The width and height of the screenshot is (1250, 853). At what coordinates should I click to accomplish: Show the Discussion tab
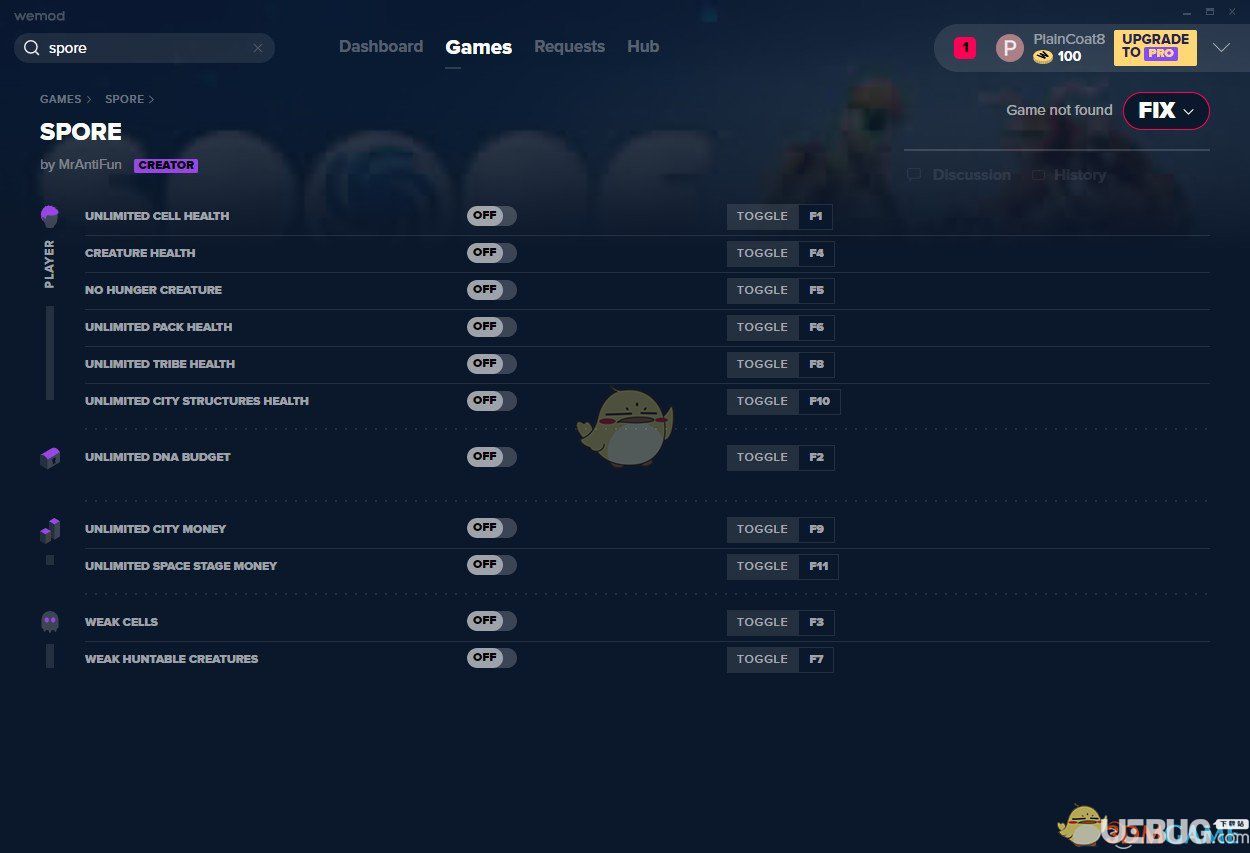pos(971,175)
